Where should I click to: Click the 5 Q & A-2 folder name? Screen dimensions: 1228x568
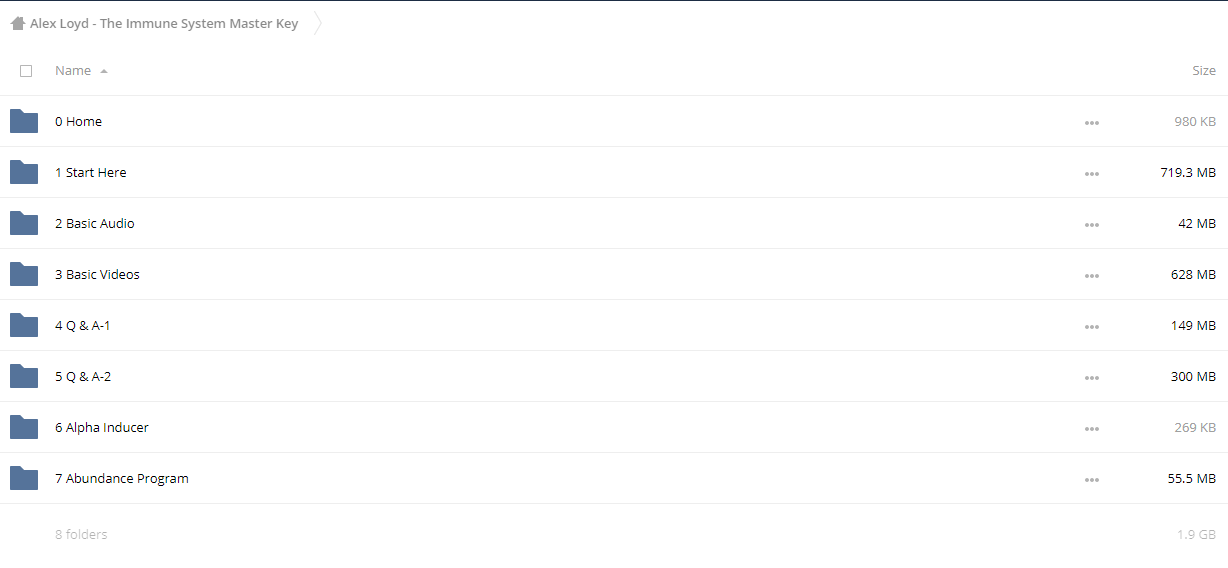[x=83, y=376]
